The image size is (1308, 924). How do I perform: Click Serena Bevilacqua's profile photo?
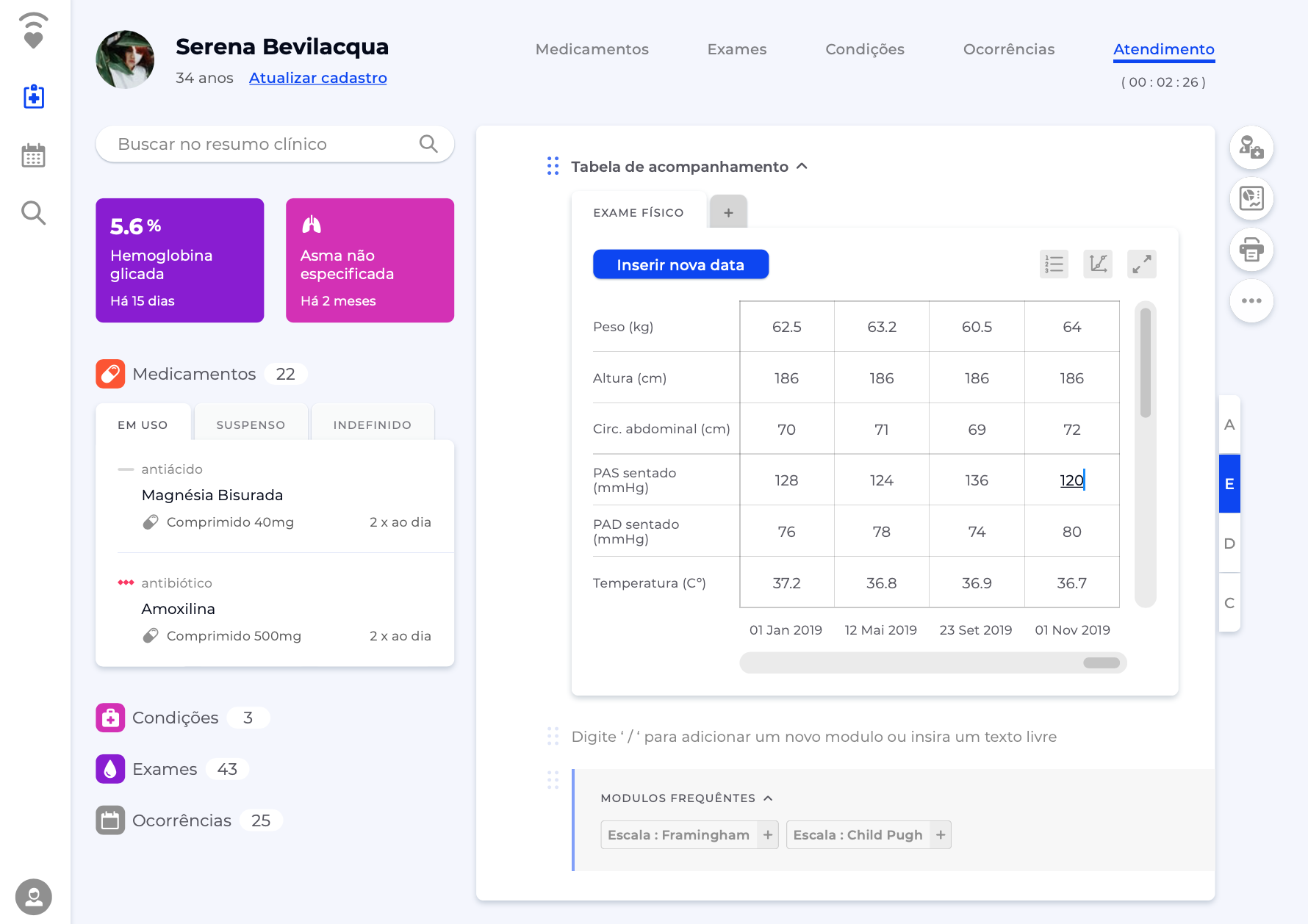pos(125,59)
